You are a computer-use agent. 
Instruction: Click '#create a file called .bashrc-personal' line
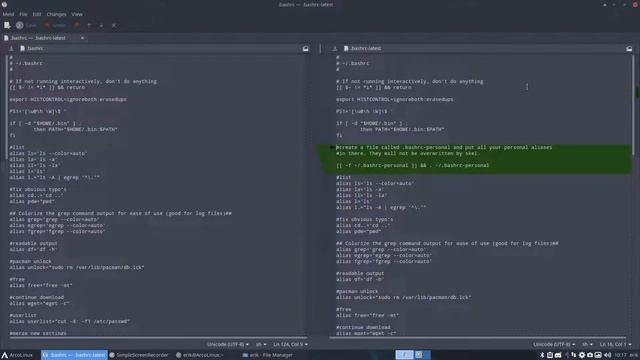[x=444, y=147]
